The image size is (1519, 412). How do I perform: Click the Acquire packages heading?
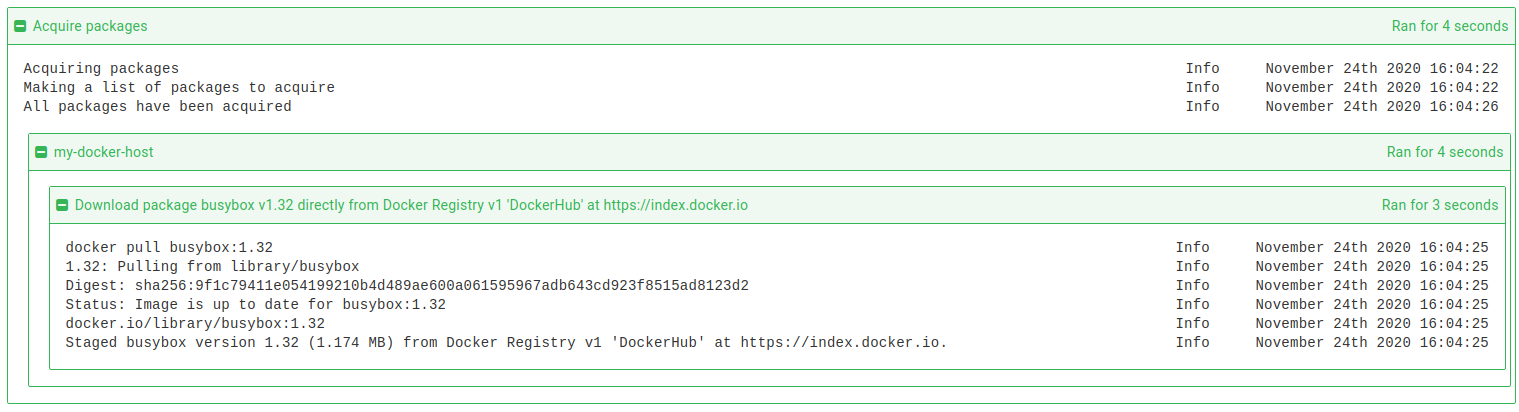coord(90,26)
